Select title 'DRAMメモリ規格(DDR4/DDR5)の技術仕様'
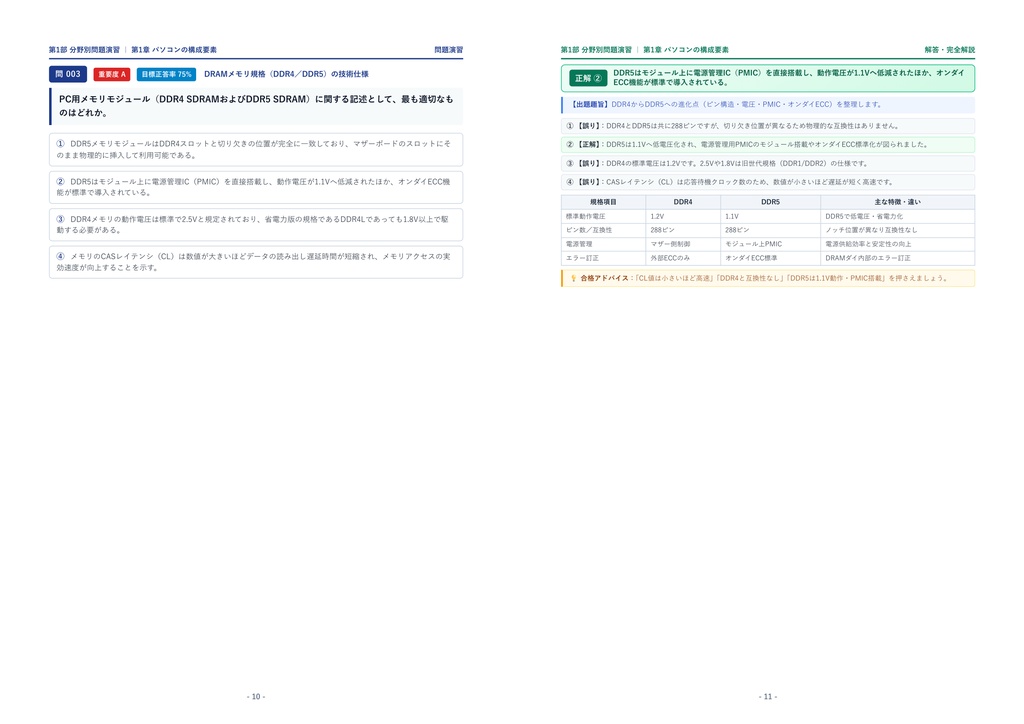This screenshot has height=724, width=1024. pos(286,74)
